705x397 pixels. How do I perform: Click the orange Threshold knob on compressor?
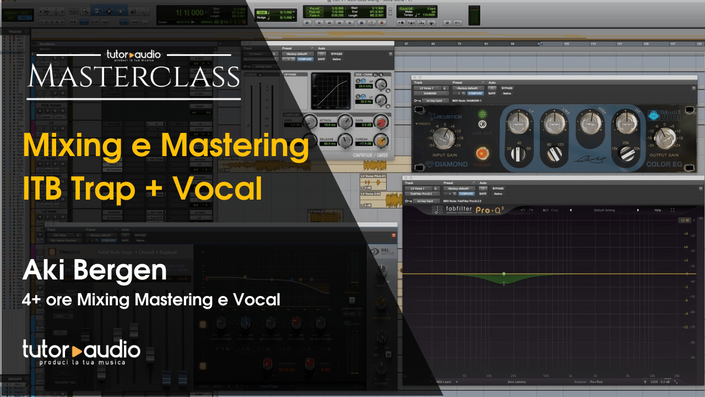pos(380,141)
